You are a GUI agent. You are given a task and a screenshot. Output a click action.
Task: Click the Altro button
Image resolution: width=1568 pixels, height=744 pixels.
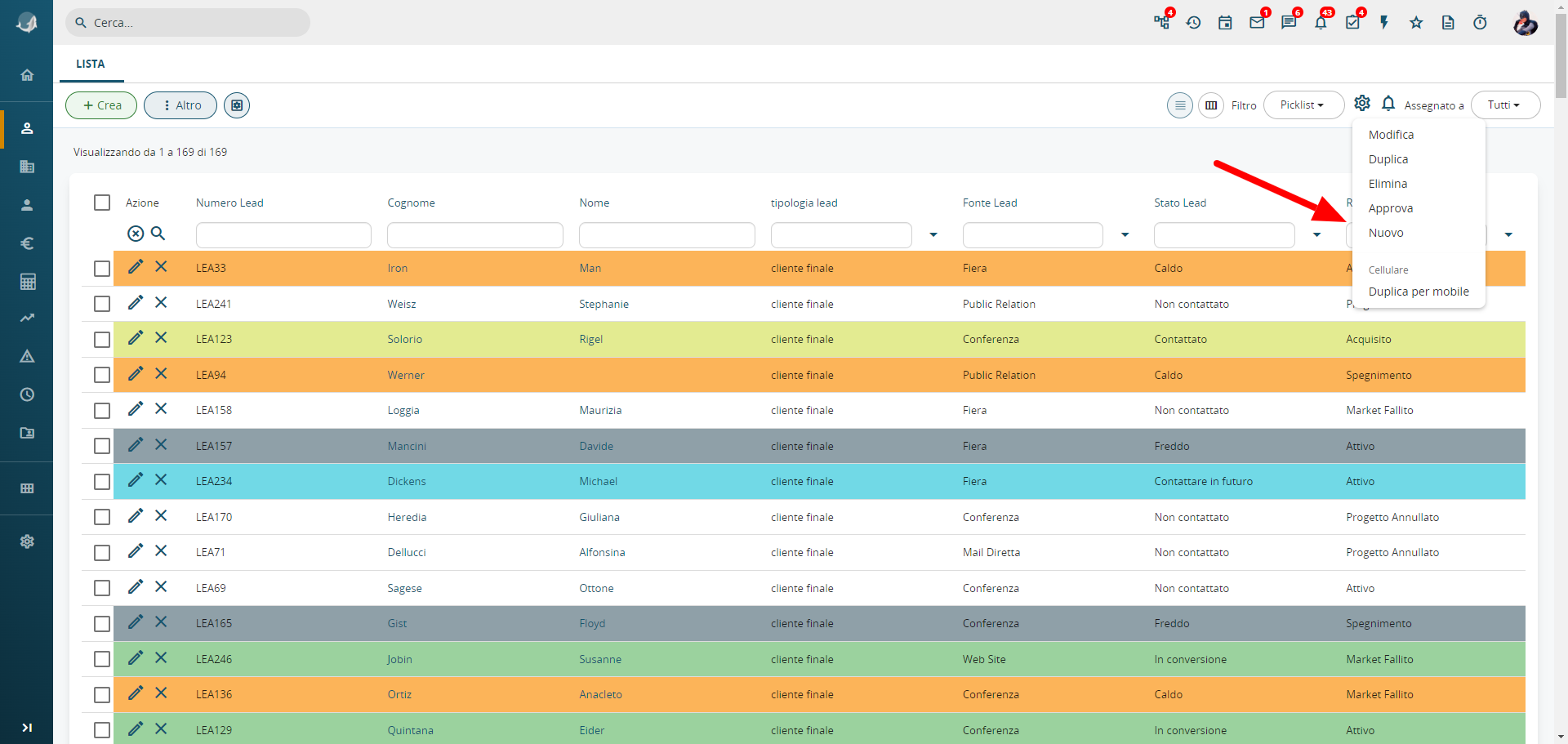pyautogui.click(x=180, y=105)
